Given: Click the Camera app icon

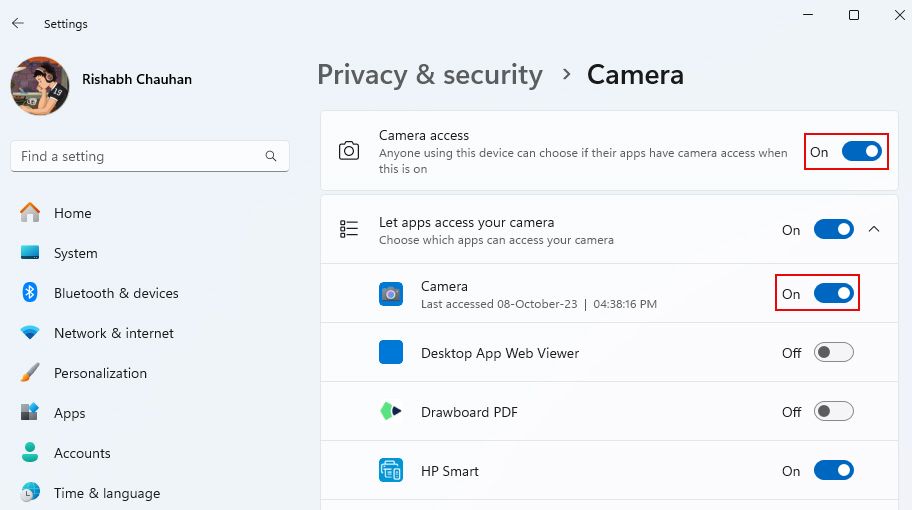Looking at the screenshot, I should click(391, 294).
